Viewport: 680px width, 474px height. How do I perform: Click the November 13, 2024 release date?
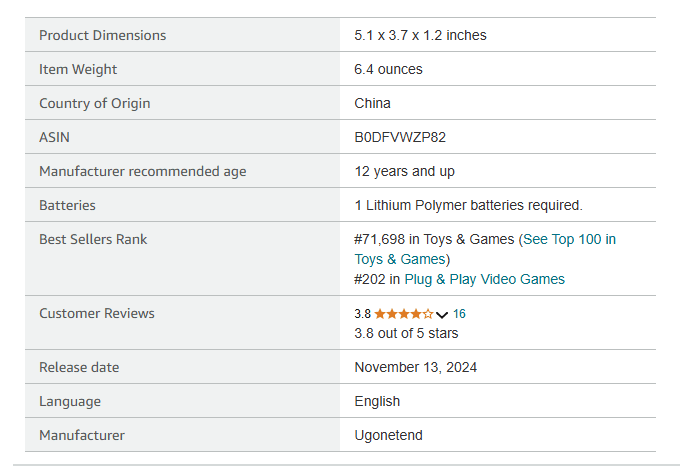(415, 367)
